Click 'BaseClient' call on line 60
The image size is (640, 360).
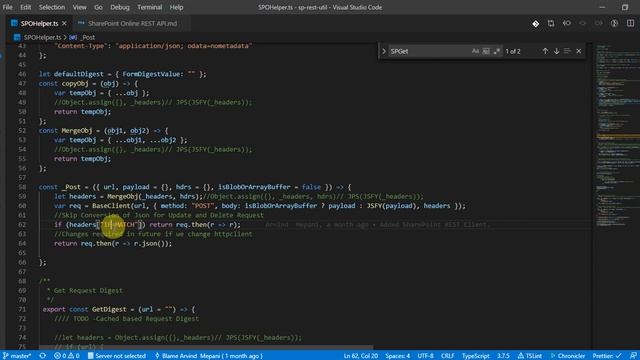tap(111, 206)
